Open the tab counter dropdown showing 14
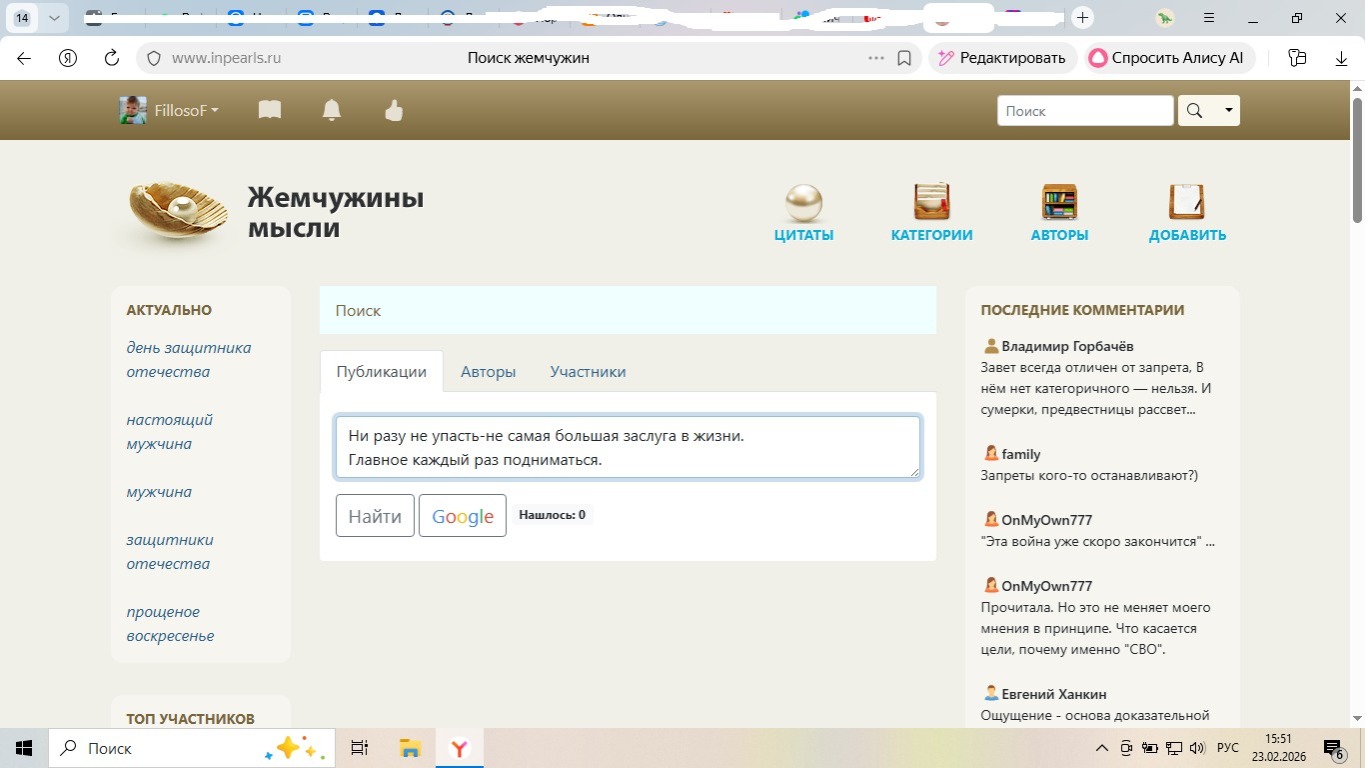The image size is (1365, 768). pyautogui.click(x=55, y=17)
